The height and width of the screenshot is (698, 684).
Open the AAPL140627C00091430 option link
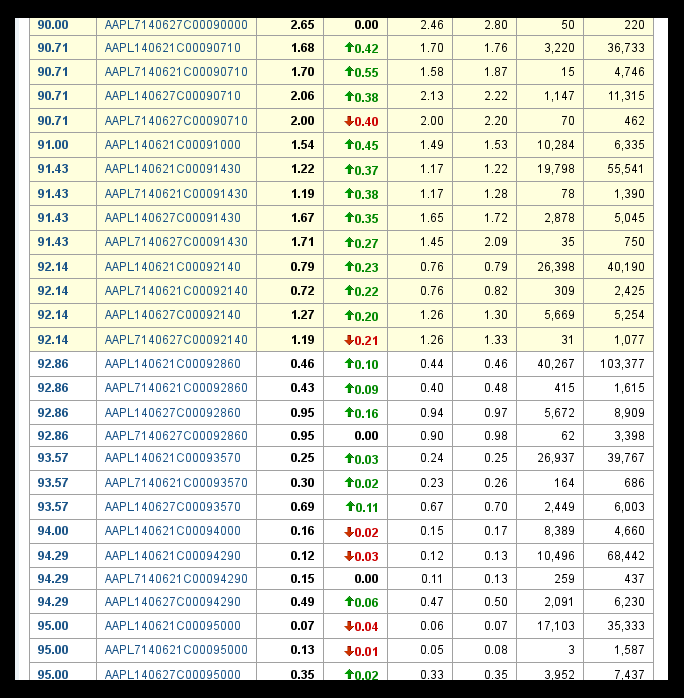pyautogui.click(x=173, y=218)
